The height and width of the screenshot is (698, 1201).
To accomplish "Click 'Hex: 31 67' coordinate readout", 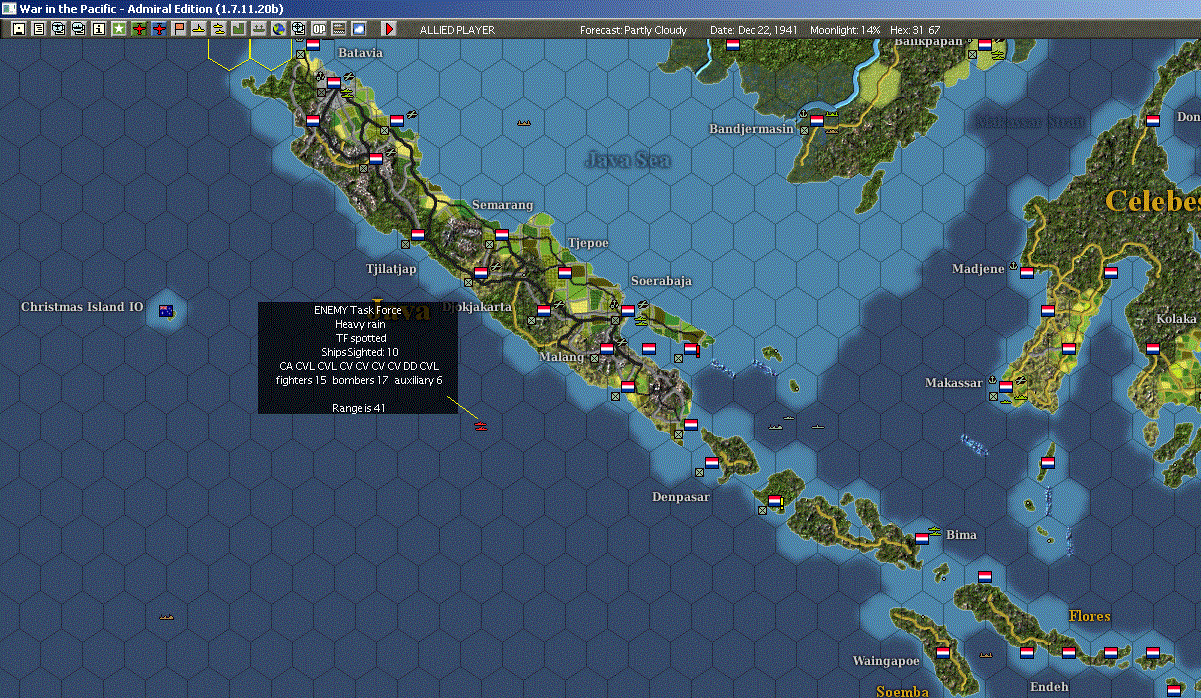I will [913, 30].
